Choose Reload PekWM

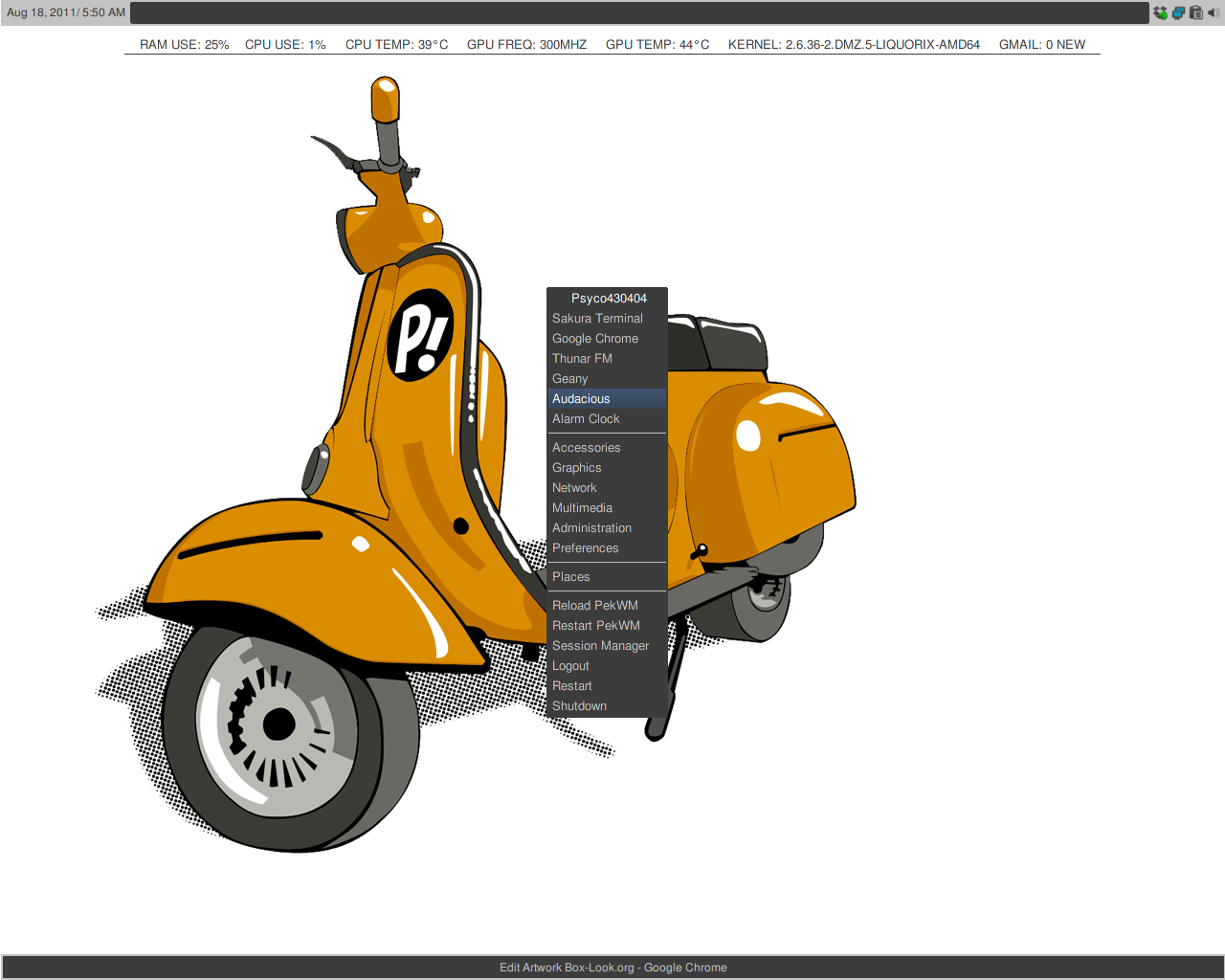coord(607,606)
